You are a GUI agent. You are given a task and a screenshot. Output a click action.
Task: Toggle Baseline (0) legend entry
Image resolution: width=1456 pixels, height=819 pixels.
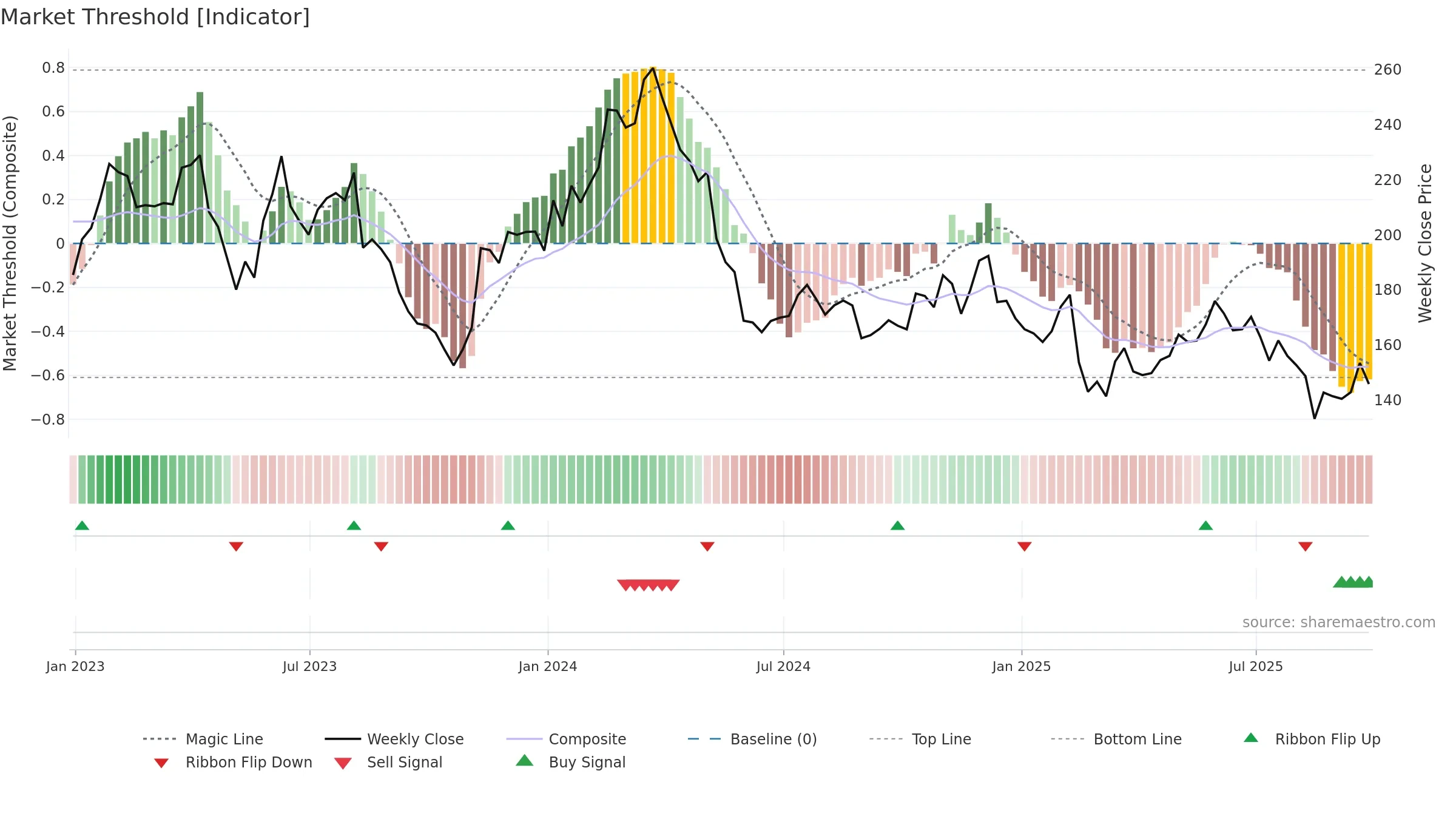753,739
